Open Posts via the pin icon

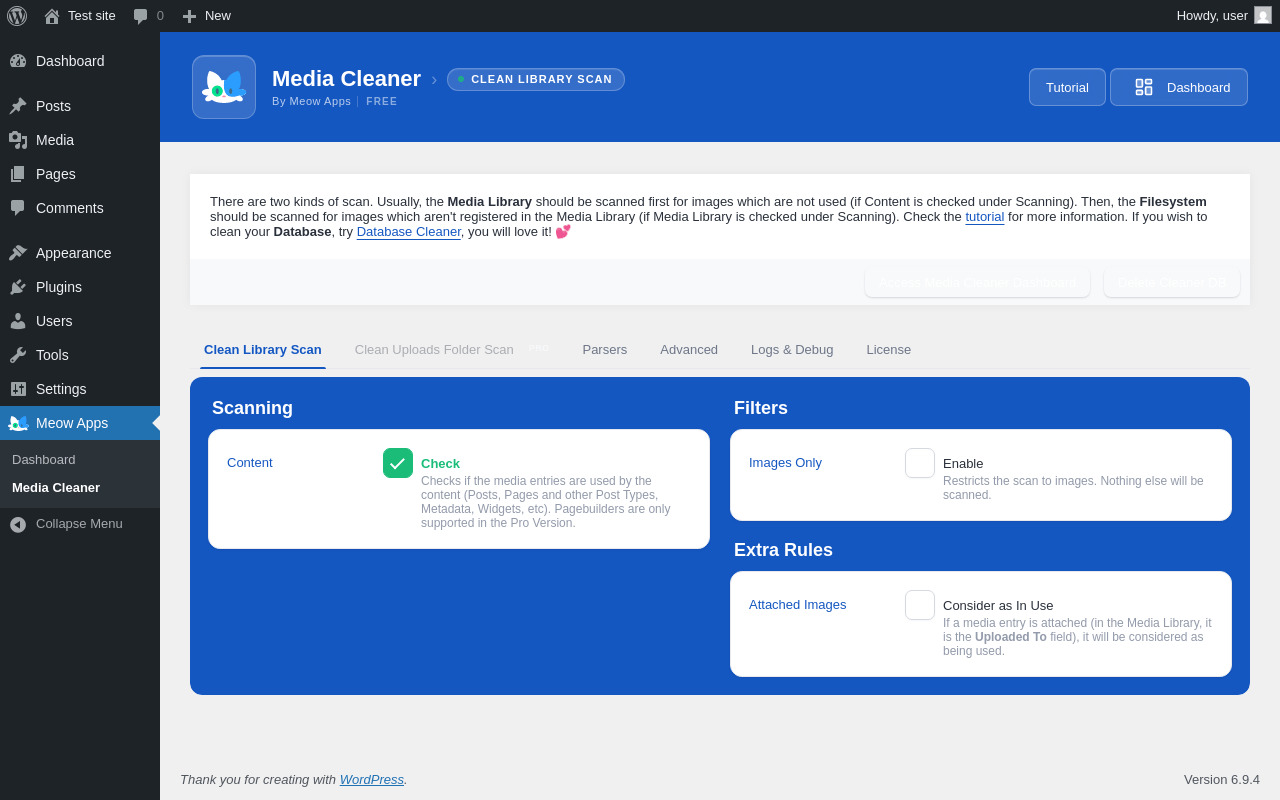[18, 106]
